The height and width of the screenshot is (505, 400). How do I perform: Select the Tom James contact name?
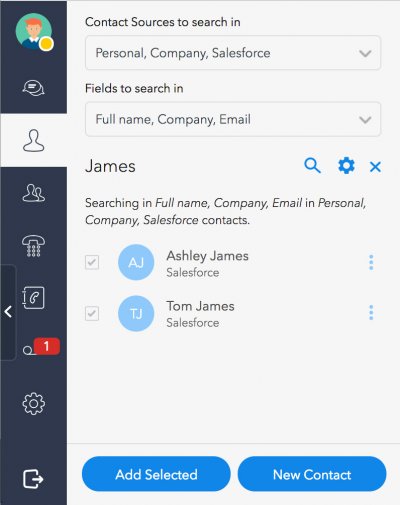click(200, 306)
